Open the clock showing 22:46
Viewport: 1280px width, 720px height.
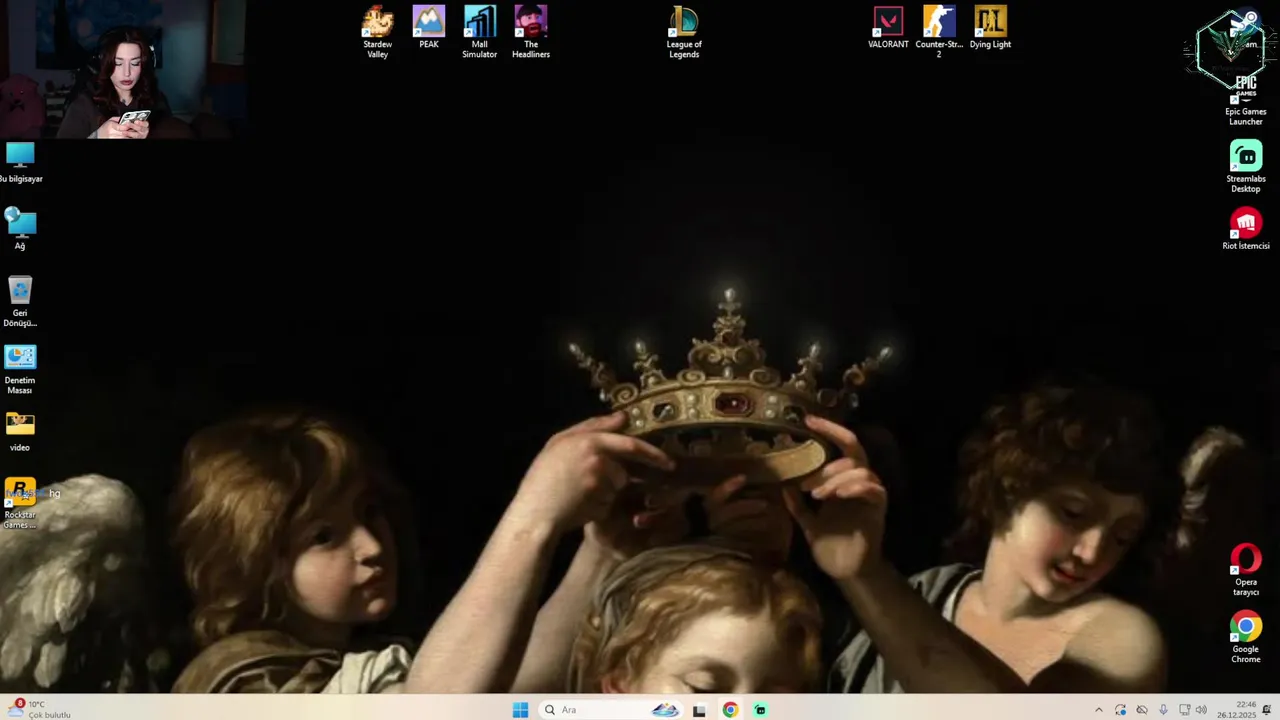pyautogui.click(x=1236, y=710)
